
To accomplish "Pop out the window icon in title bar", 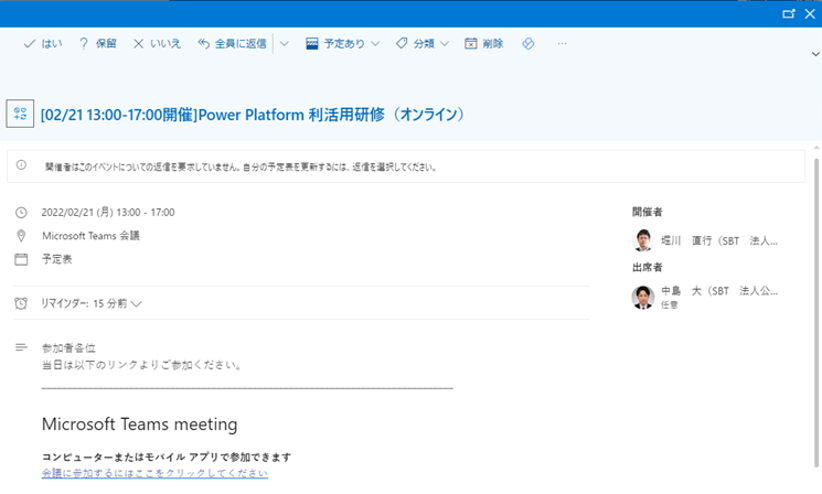I will click(788, 14).
